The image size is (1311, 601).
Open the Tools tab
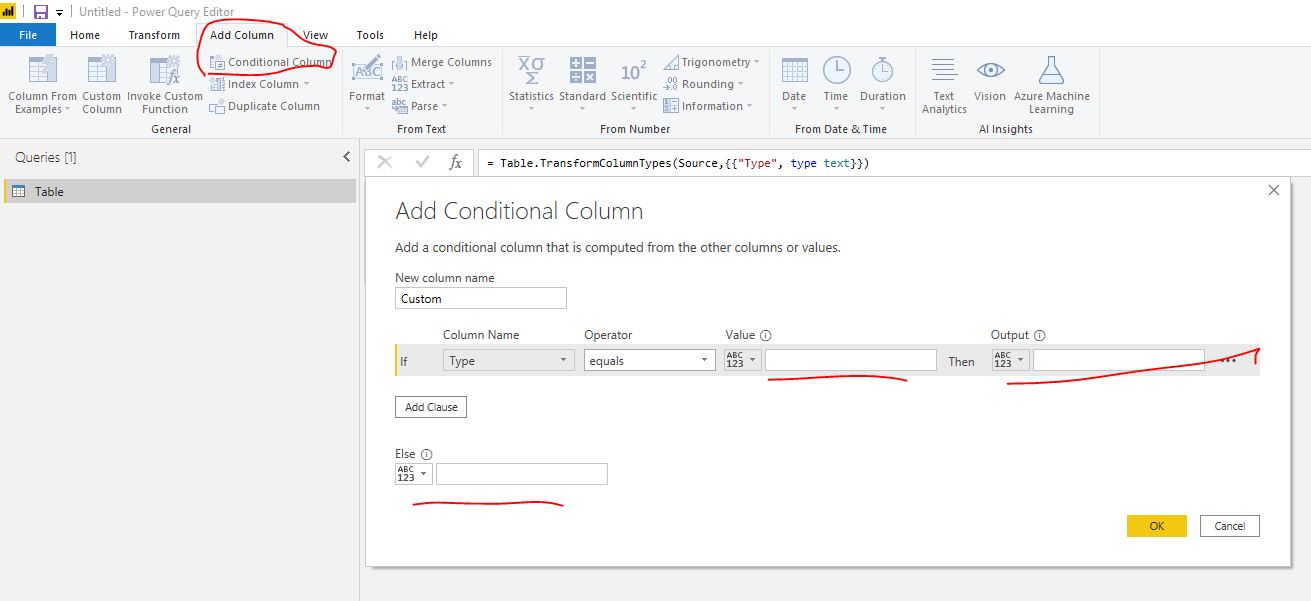point(370,35)
